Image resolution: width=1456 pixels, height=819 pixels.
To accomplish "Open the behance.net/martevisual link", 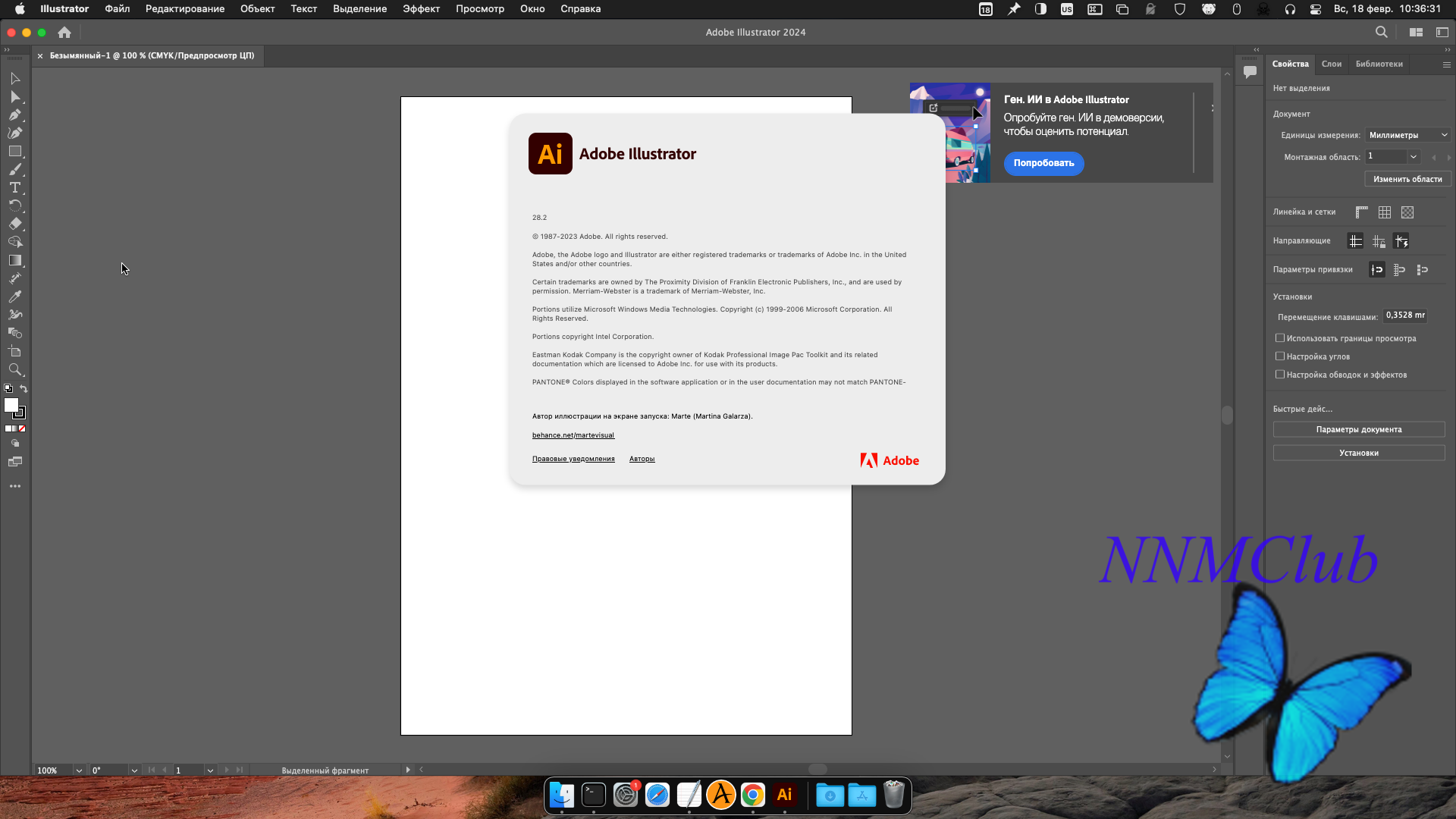I will coord(573,435).
